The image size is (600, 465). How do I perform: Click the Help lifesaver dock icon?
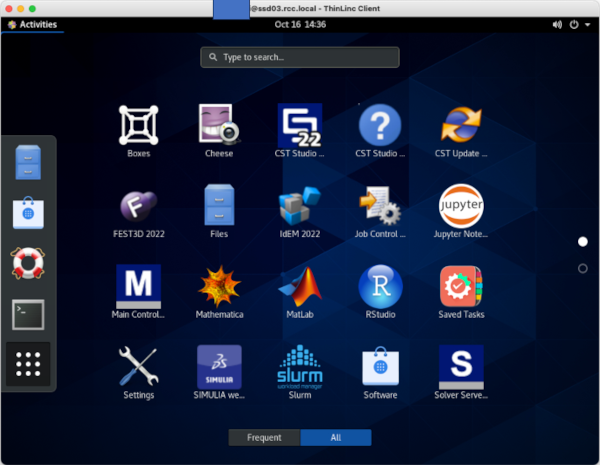[28, 263]
